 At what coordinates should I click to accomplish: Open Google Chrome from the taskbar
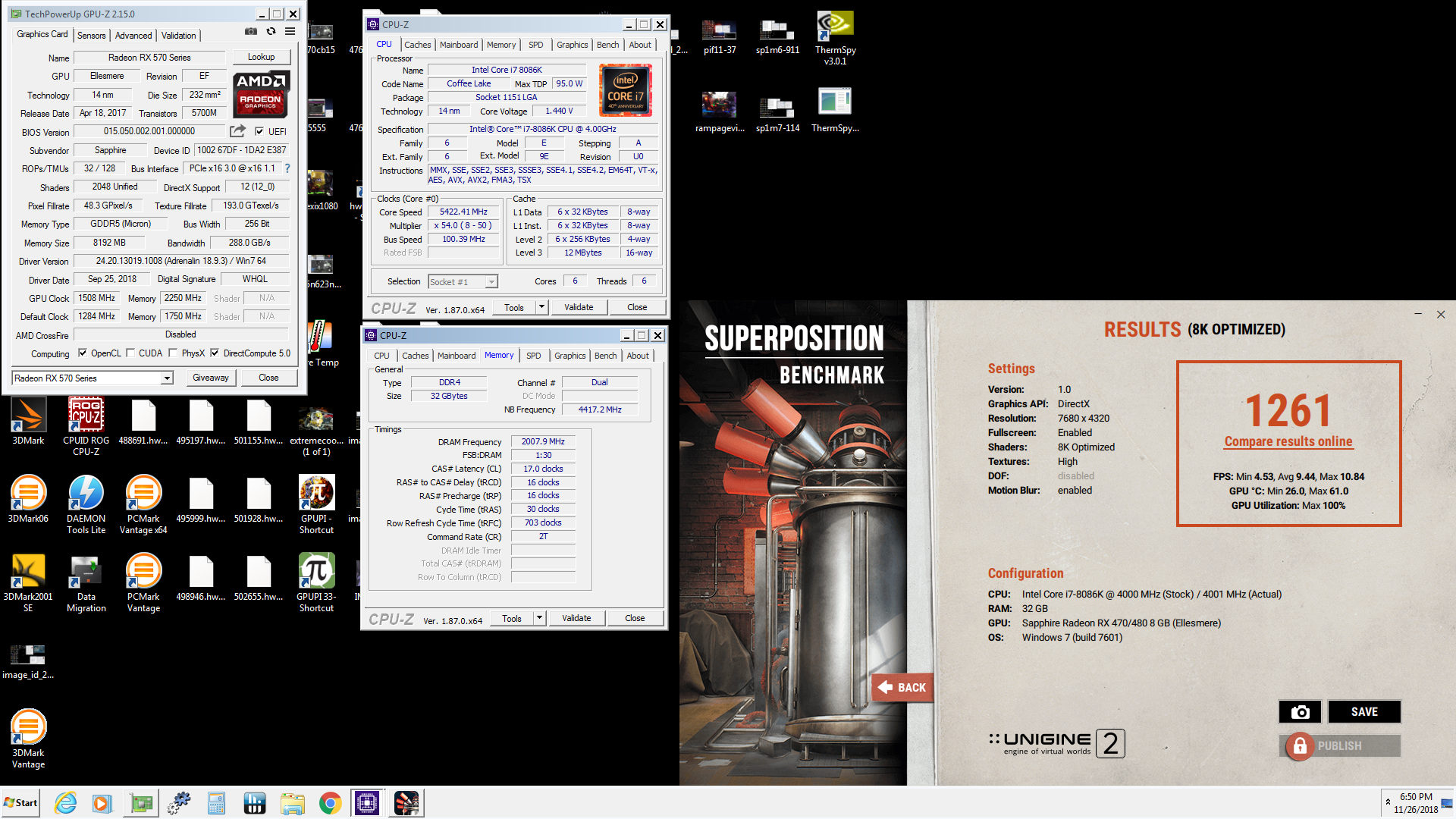(x=330, y=802)
